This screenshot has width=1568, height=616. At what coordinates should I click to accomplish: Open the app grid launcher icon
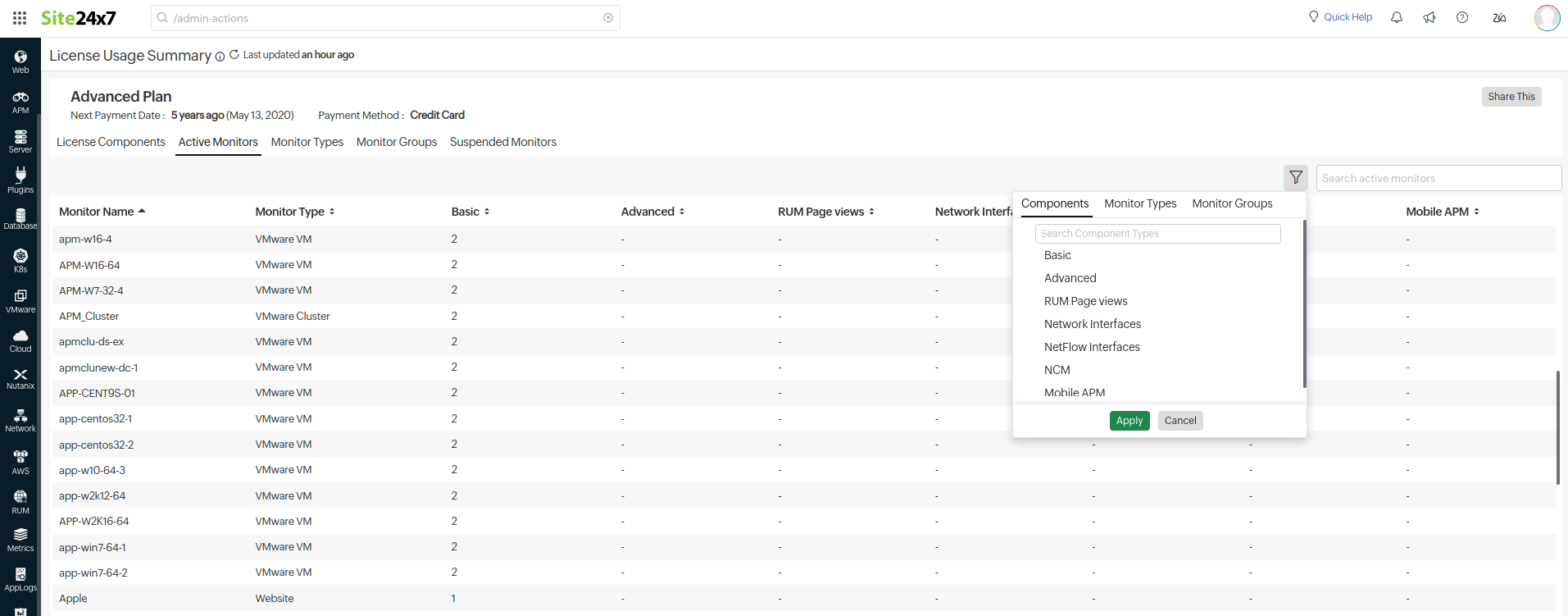click(20, 17)
